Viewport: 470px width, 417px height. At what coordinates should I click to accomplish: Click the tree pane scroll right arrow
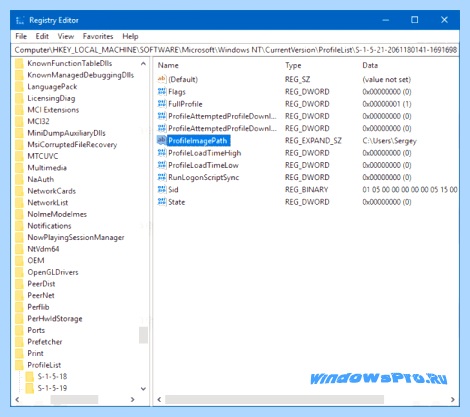click(132, 399)
